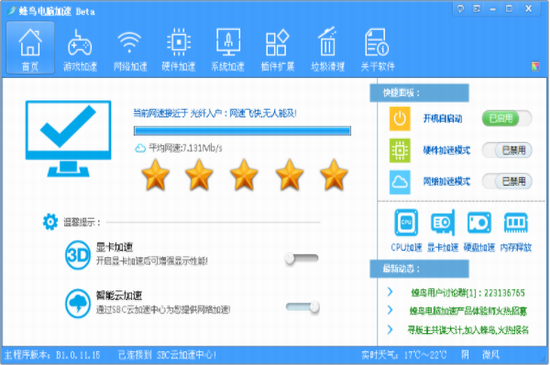The width and height of the screenshot is (550, 365).
Task: Click the arrow beside 蜂鸟用户讨论群
Action: tap(390, 292)
